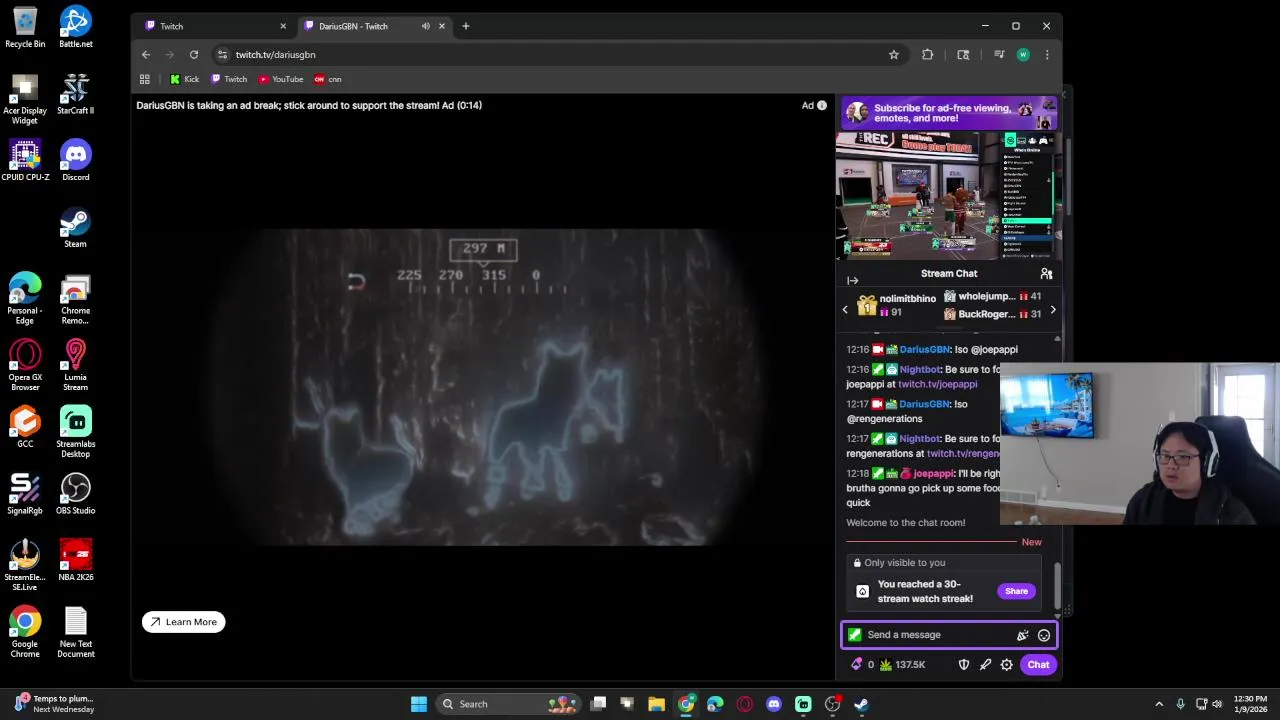Open the Chrome extensions puzzle icon
The height and width of the screenshot is (720, 1280).
tap(927, 54)
